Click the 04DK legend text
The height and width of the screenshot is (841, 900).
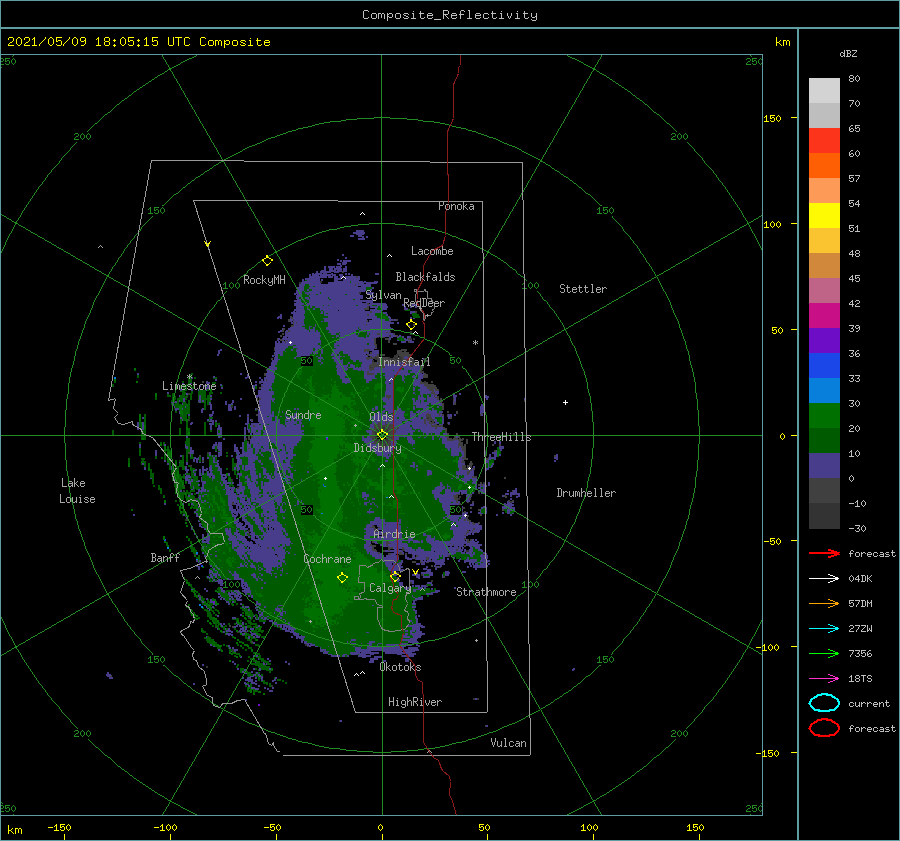click(x=860, y=579)
